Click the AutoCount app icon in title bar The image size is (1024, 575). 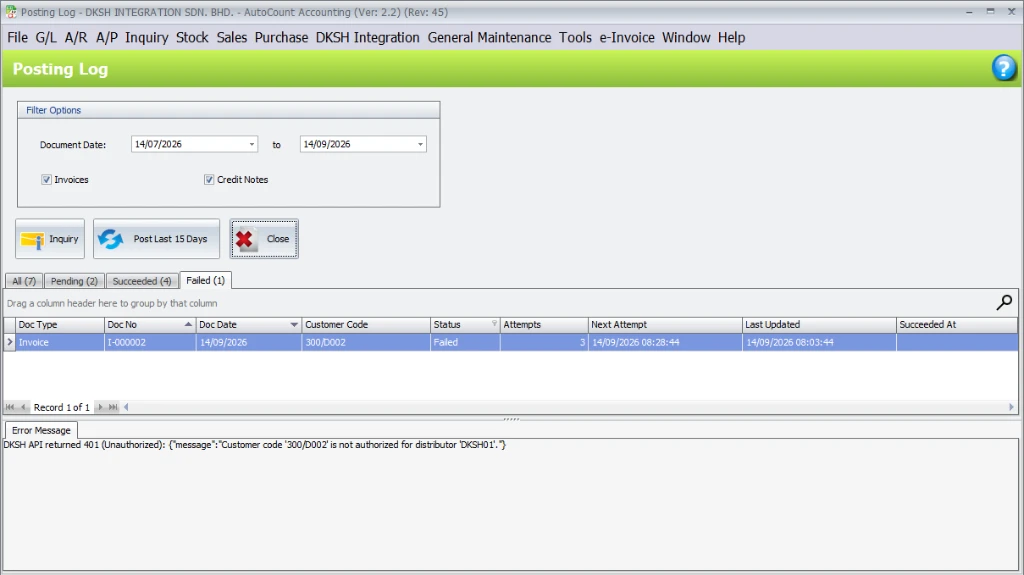10,12
